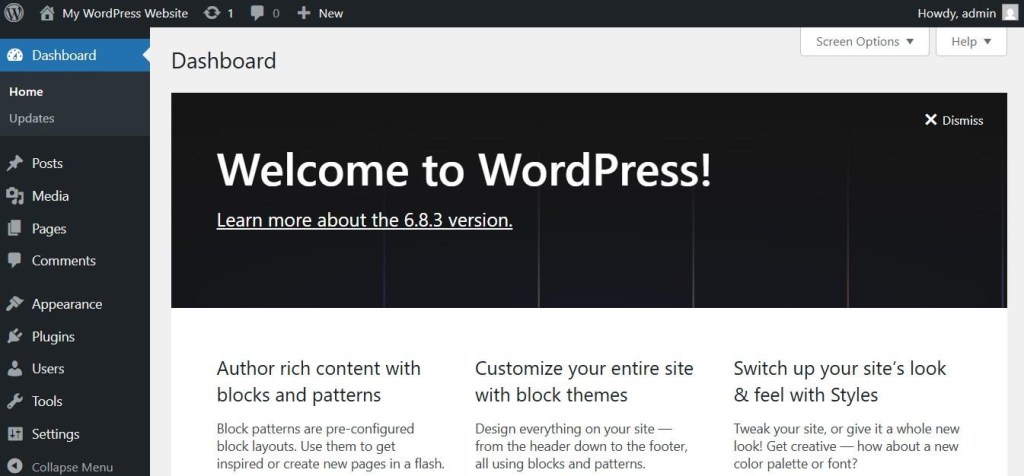The height and width of the screenshot is (476, 1024).
Task: Click the Collapse Menu label
Action: [x=72, y=468]
